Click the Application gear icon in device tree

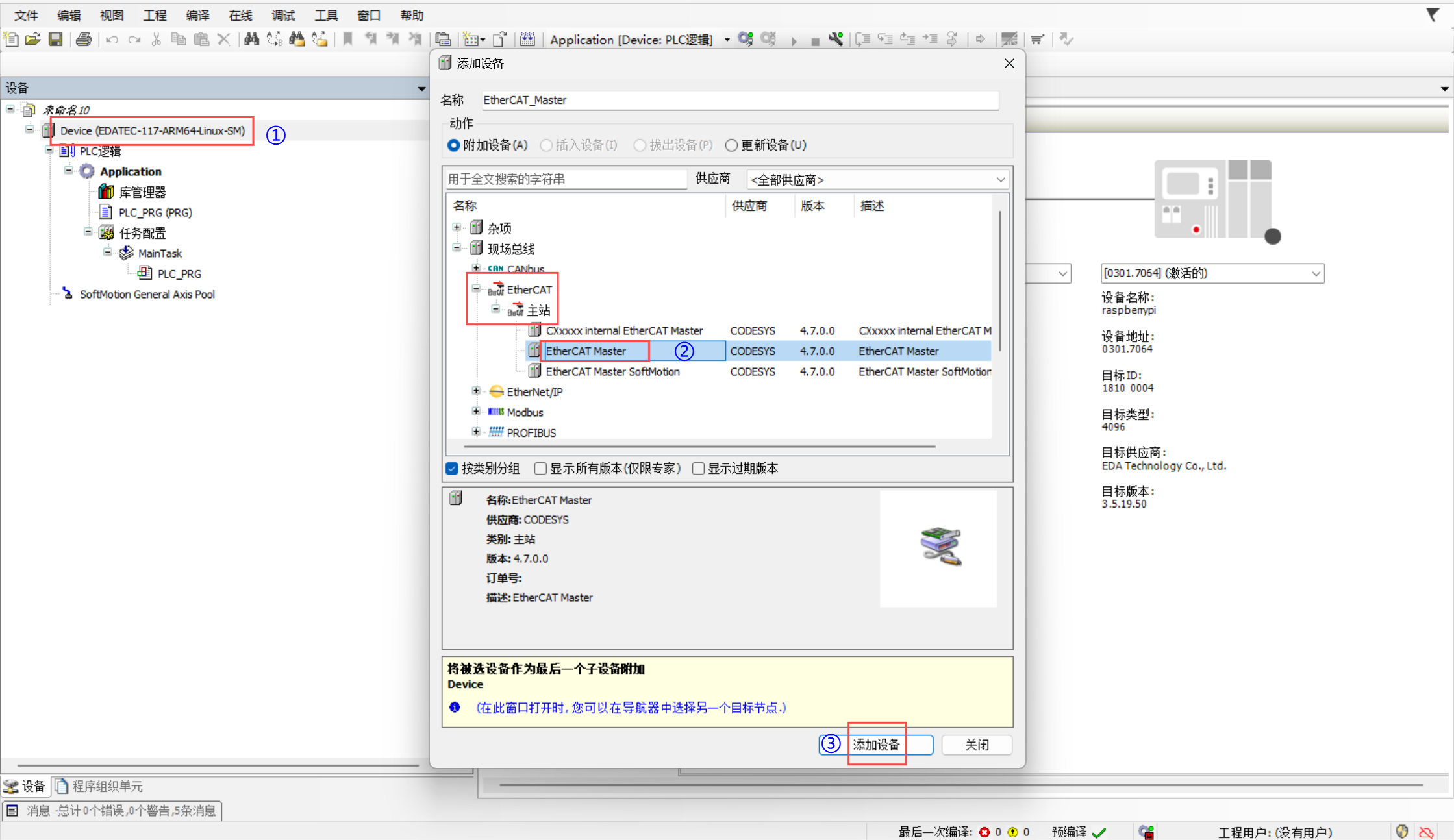point(87,171)
